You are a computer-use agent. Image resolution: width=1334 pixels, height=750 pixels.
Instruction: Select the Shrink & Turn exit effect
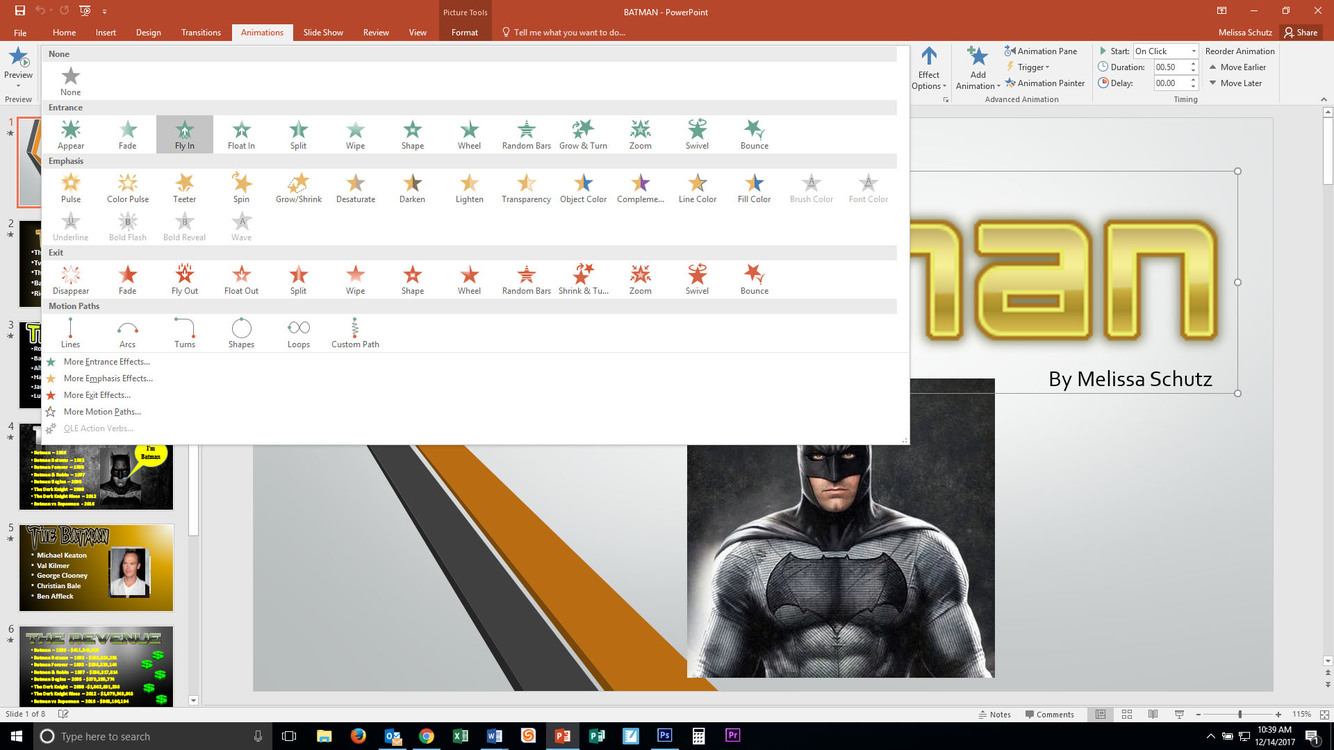click(583, 279)
